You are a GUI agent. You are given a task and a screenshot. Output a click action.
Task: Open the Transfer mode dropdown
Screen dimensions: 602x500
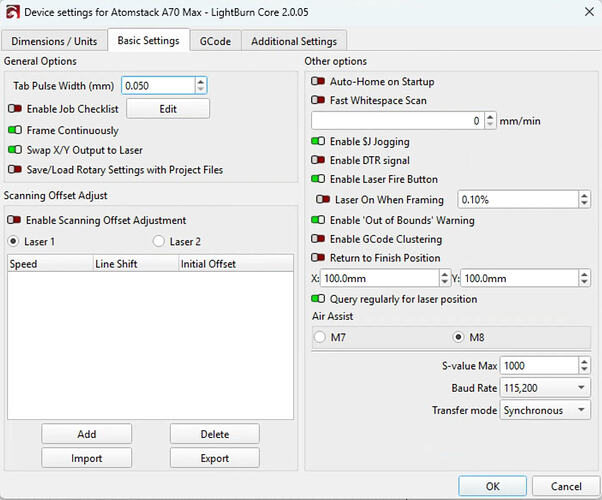545,410
